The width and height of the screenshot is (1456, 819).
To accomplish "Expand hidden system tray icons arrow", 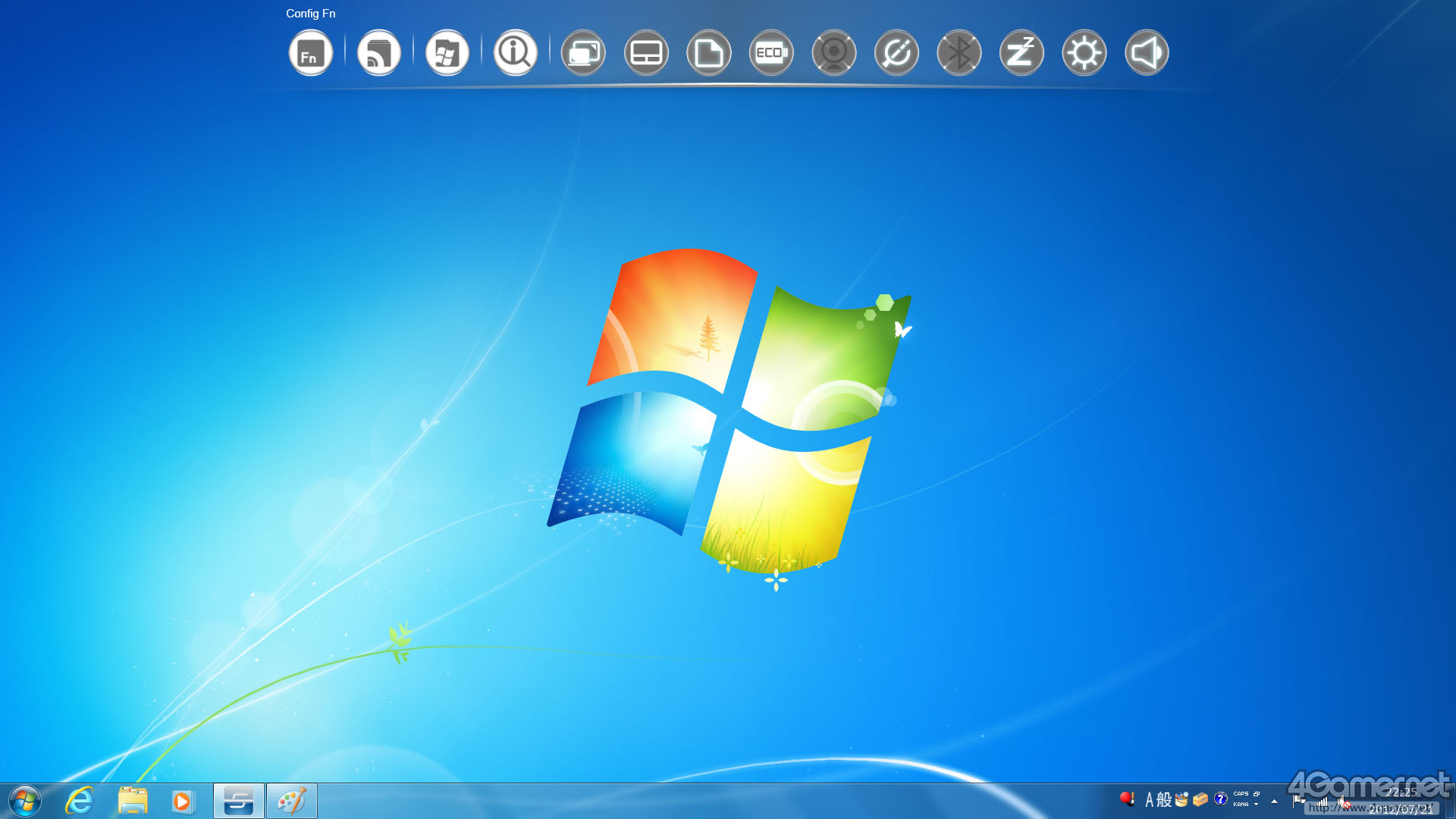I will tap(1274, 802).
